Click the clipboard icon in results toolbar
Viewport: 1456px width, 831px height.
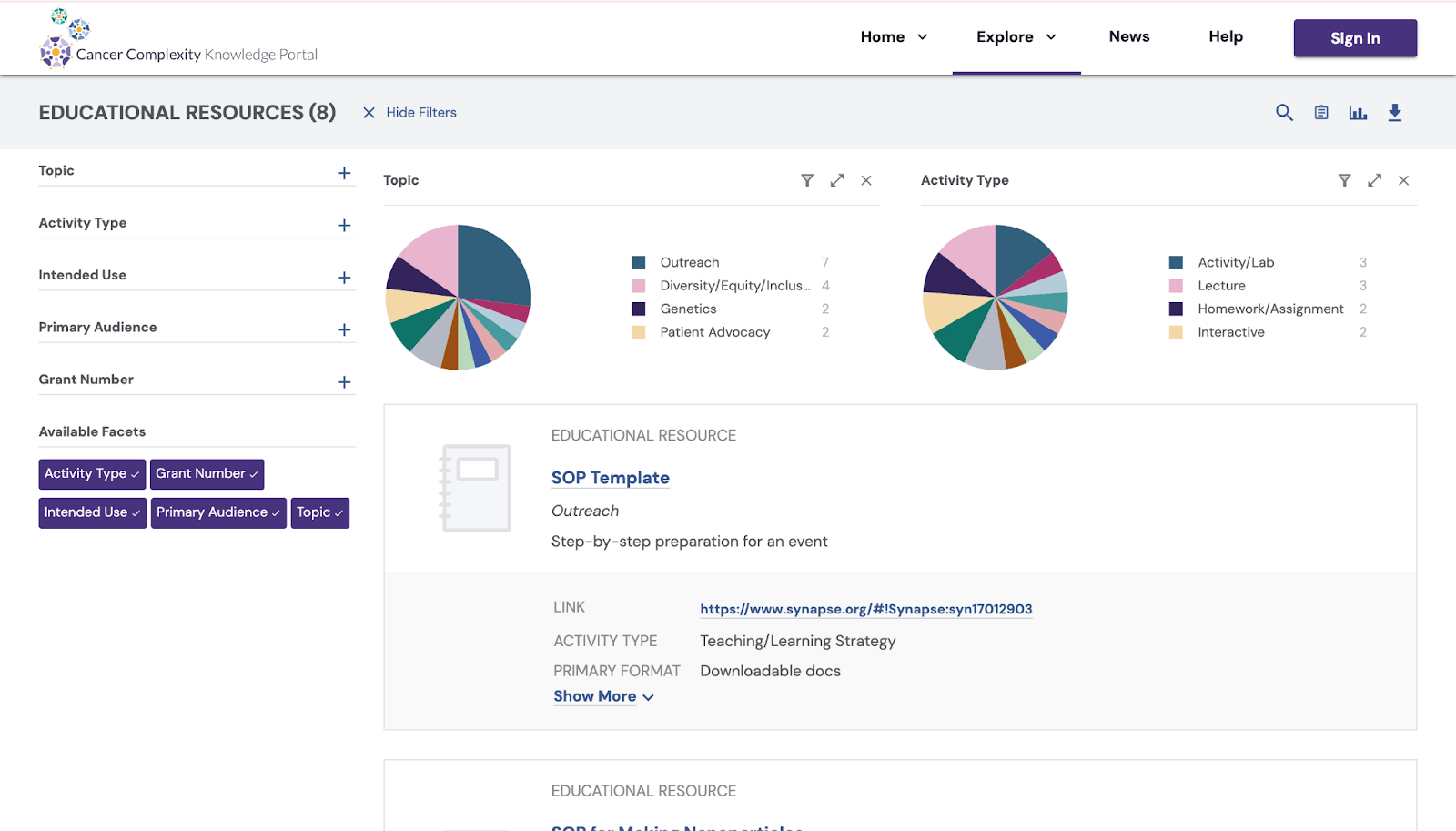click(1321, 113)
